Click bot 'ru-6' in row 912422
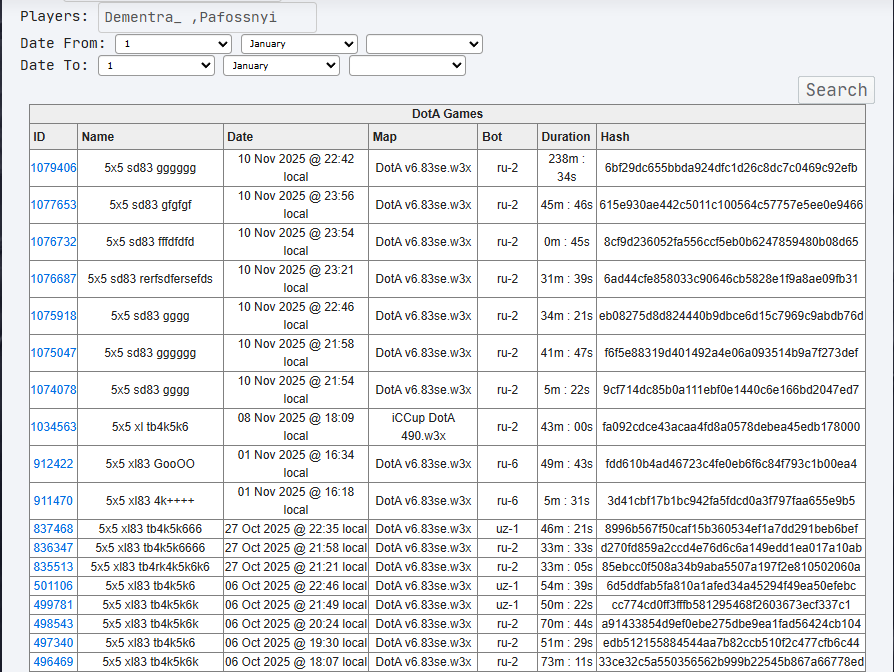Screen dimensions: 894x672 pos(507,464)
